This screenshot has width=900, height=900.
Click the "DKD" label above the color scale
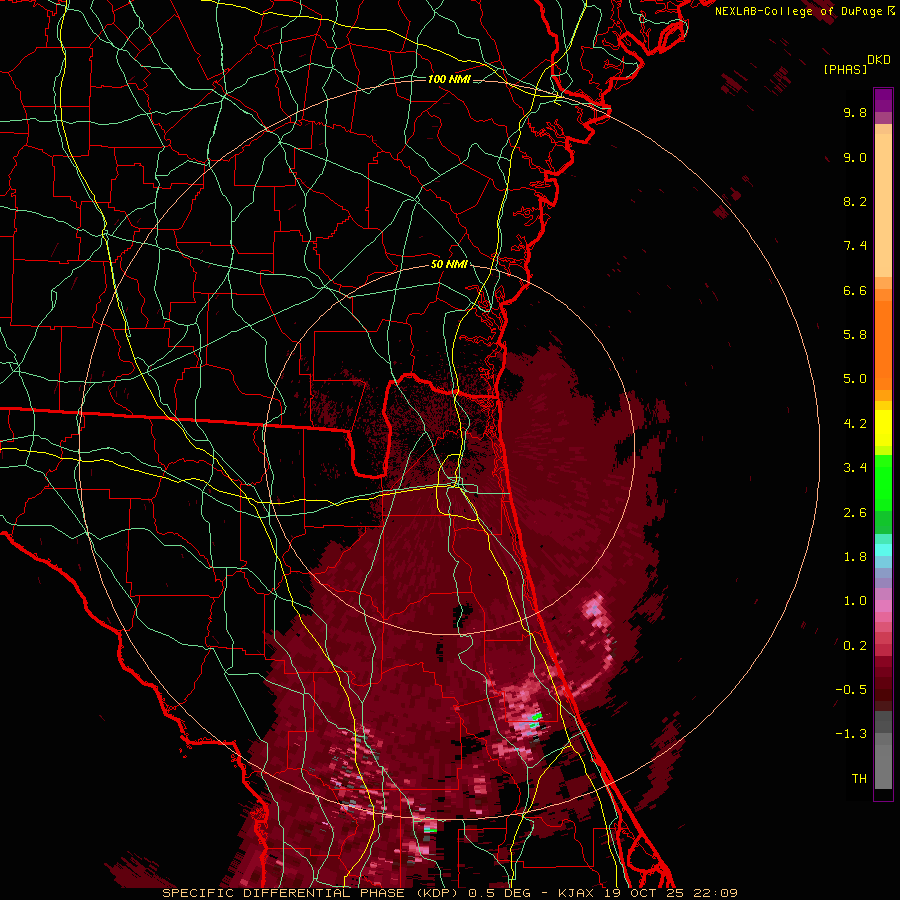point(879,60)
